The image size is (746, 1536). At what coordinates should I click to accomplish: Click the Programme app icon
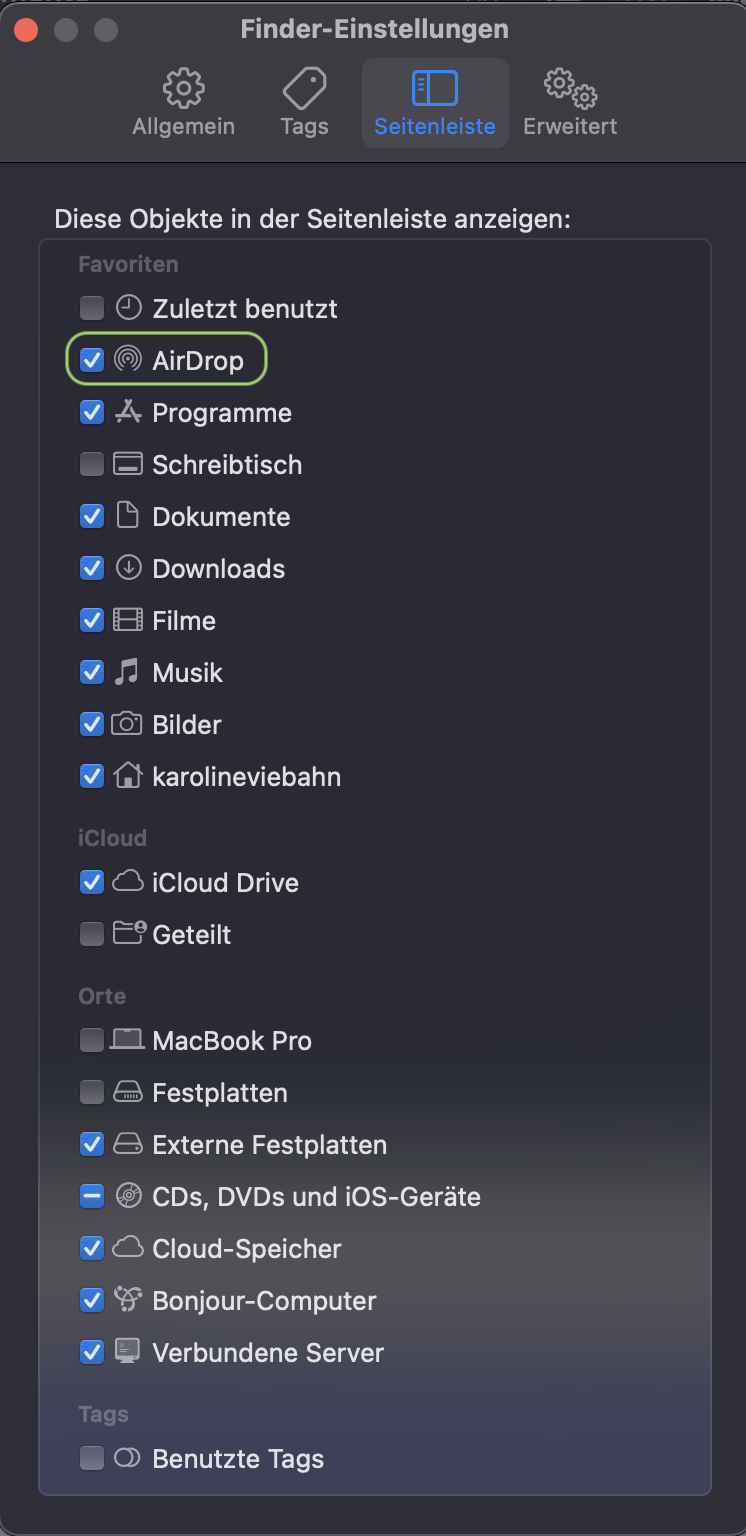click(x=127, y=412)
